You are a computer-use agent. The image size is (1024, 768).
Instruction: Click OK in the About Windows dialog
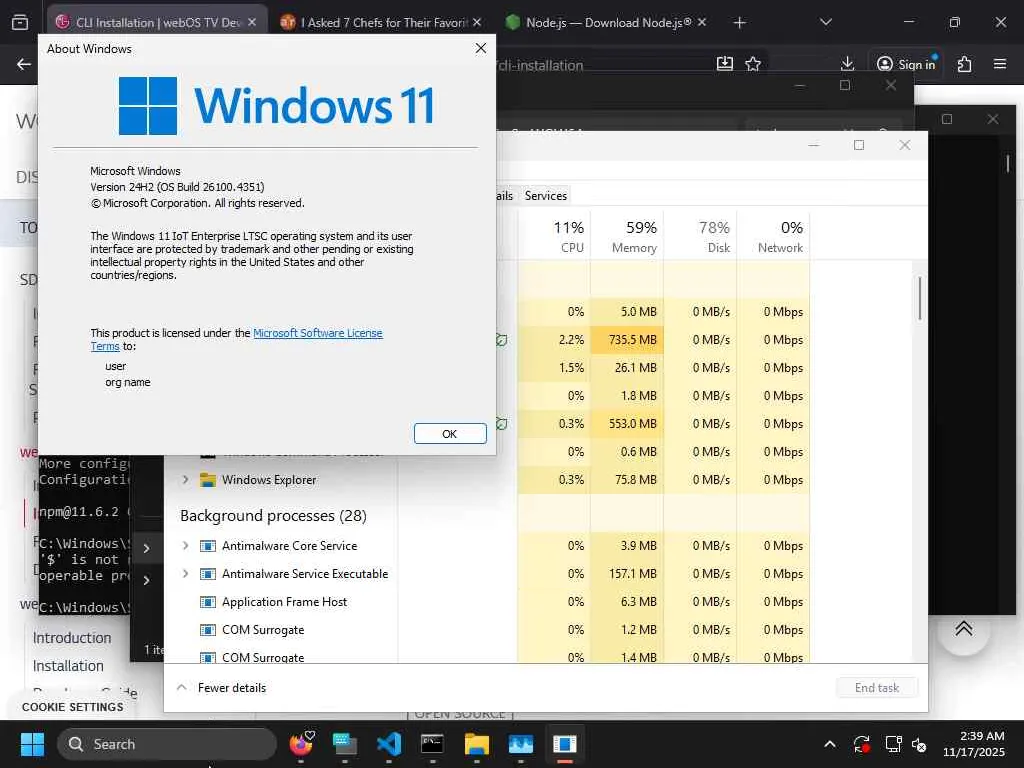(450, 434)
